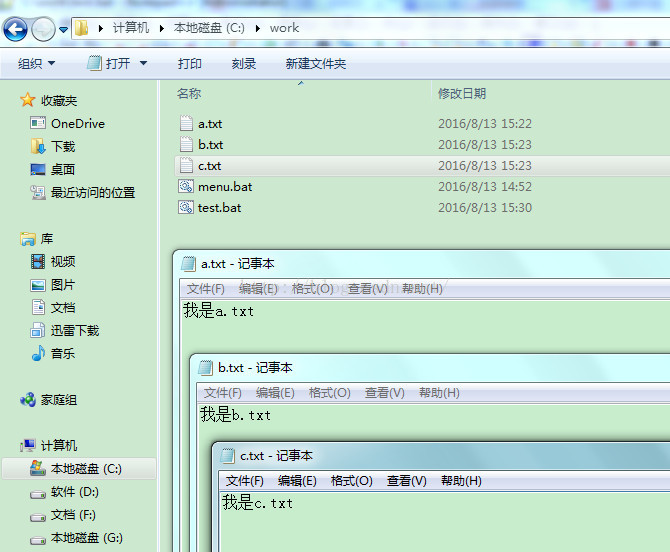This screenshot has width=670, height=552.
Task: Click text area of c.txt Notepad
Action: tap(444, 521)
